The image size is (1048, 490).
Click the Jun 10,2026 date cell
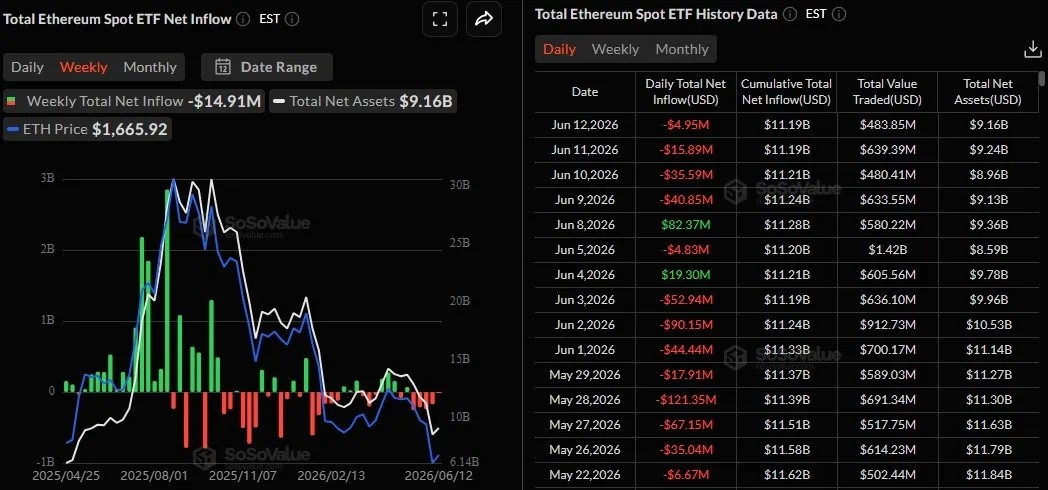pos(585,174)
